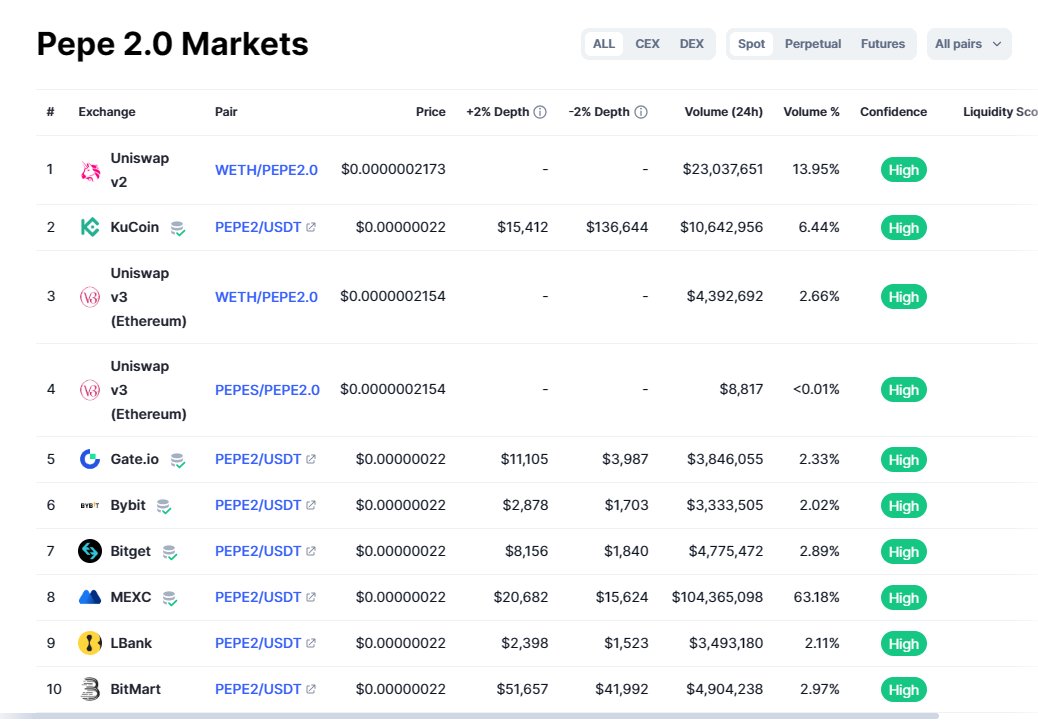Open BitMart PEPE2/USDT pair link
The width and height of the screenshot is (1038, 725).
pyautogui.click(x=258, y=689)
